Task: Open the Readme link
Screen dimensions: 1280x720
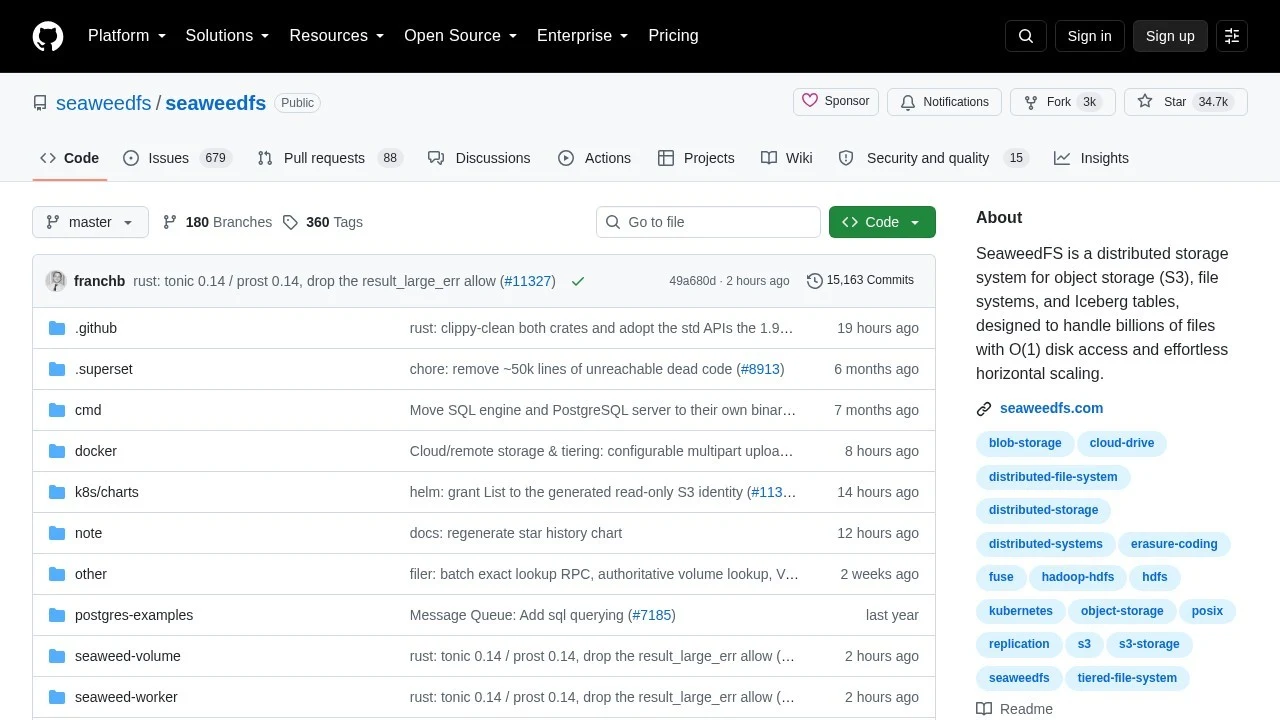Action: [x=1015, y=709]
